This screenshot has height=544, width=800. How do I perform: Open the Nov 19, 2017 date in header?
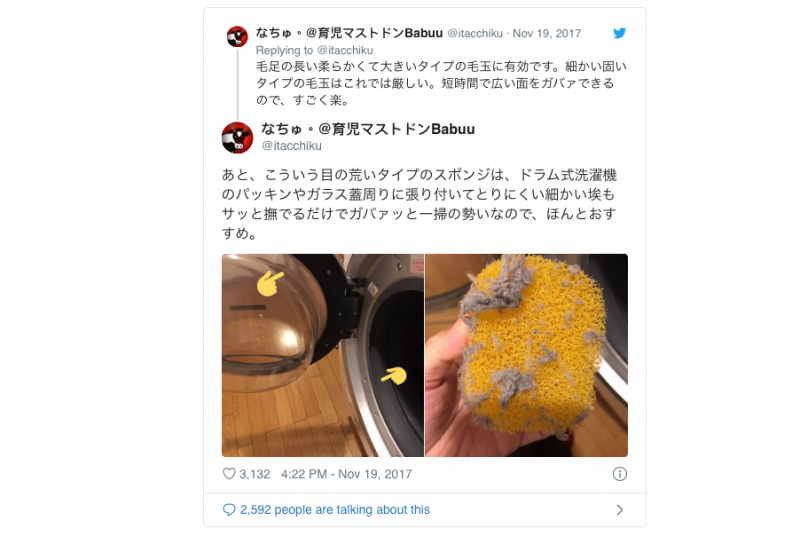[x=546, y=34]
